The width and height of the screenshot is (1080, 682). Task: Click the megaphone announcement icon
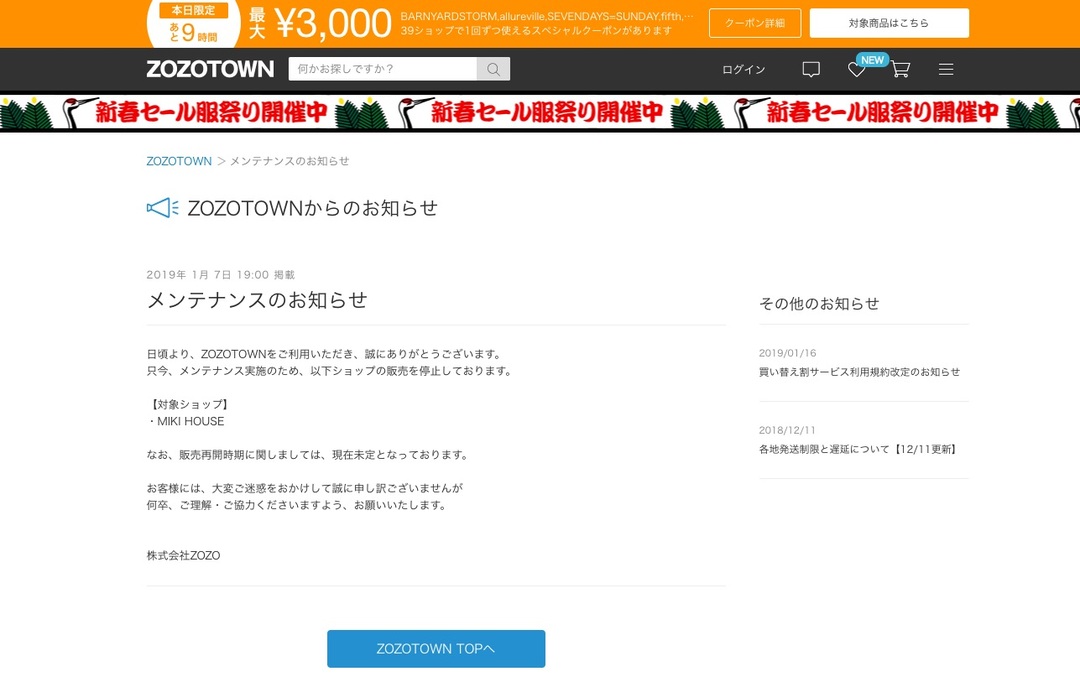coord(163,207)
